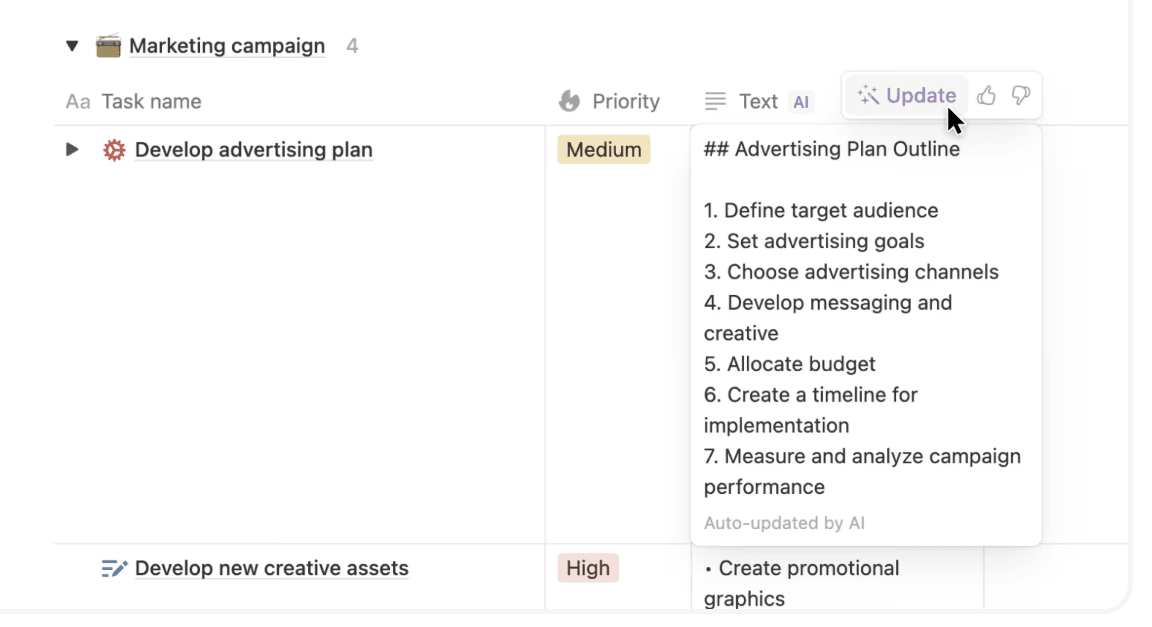The image size is (1152, 627).
Task: Select the High priority tag
Action: pos(588,568)
